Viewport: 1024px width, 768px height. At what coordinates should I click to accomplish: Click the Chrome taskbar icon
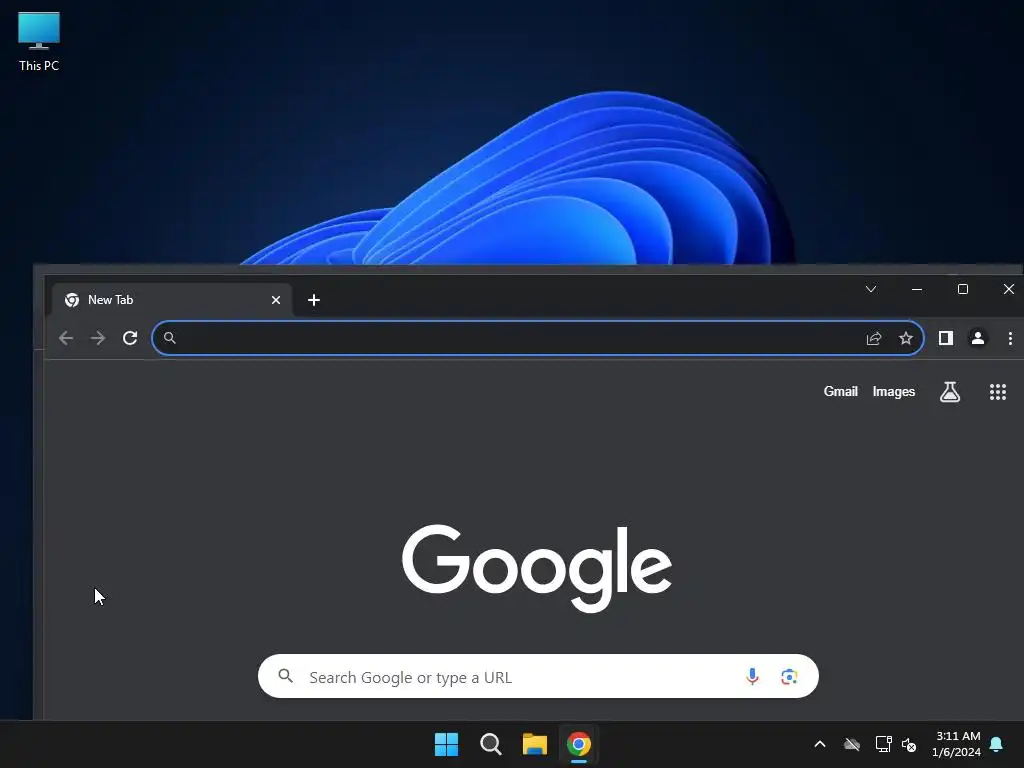[579, 744]
